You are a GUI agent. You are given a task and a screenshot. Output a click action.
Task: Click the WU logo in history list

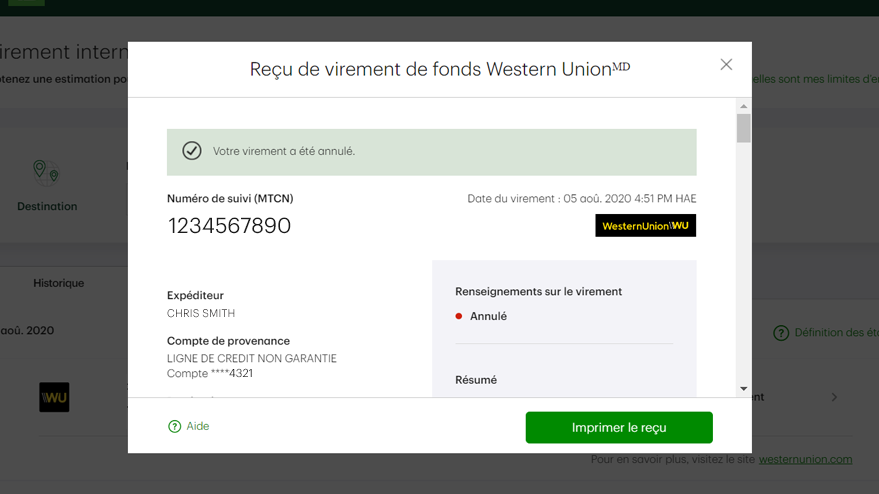coord(54,397)
